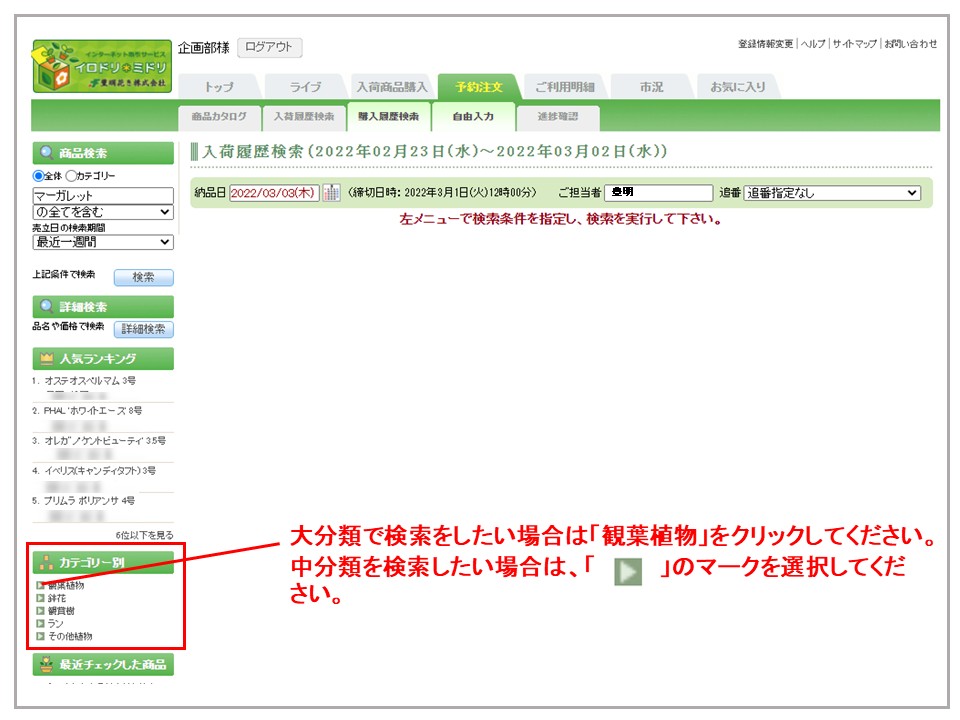The height and width of the screenshot is (720, 960).
Task: Open the calendar picker next to 納品日
Action: click(x=331, y=193)
